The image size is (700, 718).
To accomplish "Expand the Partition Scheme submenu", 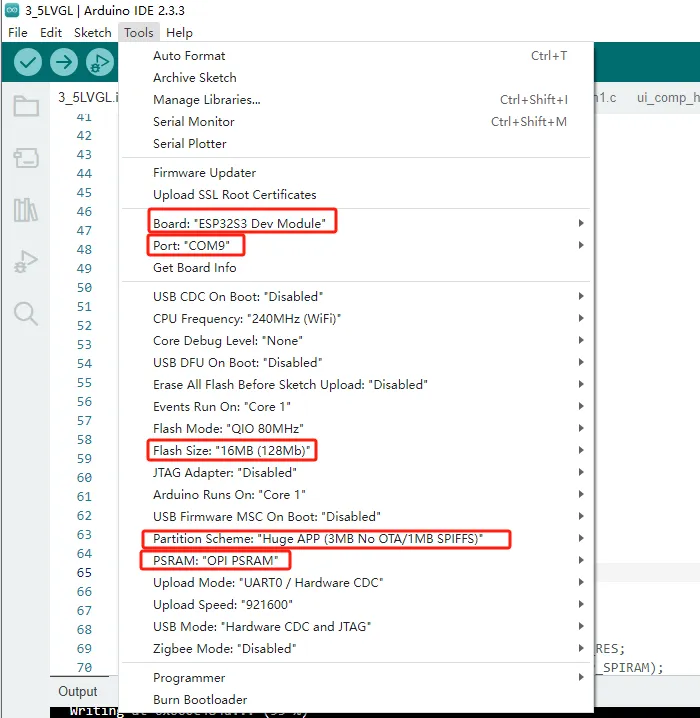I will (356, 538).
